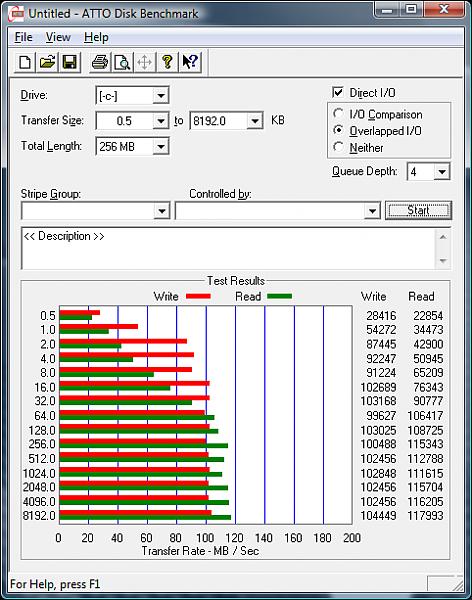This screenshot has width=472, height=600.
Task: Open the Total Length dropdown
Action: [161, 147]
